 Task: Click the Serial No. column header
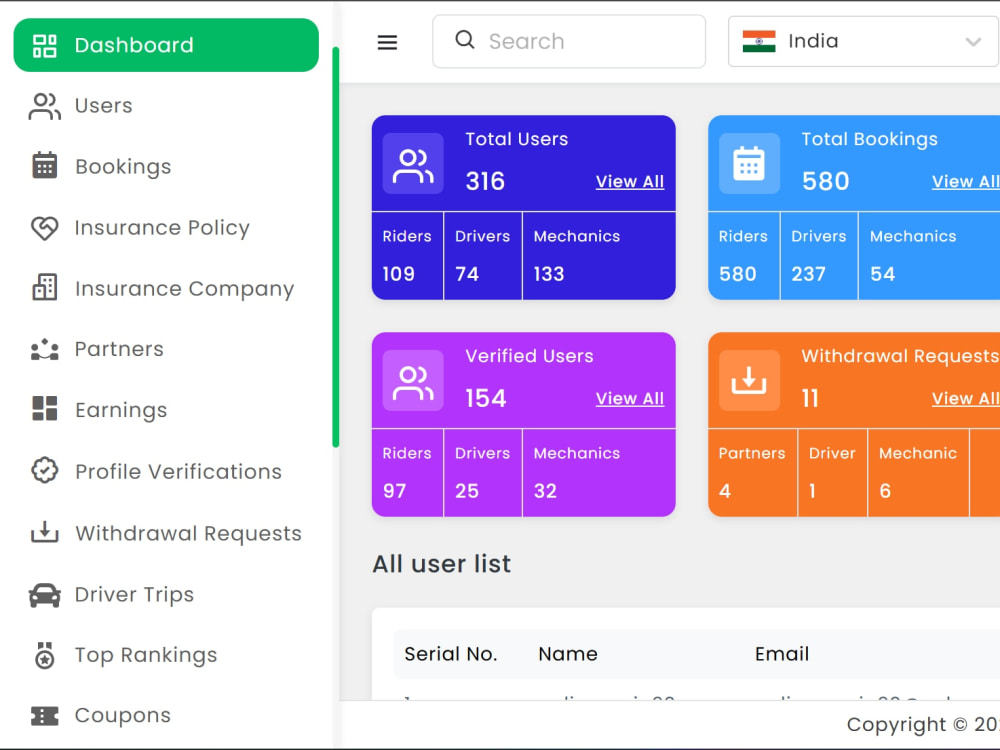[x=451, y=654]
